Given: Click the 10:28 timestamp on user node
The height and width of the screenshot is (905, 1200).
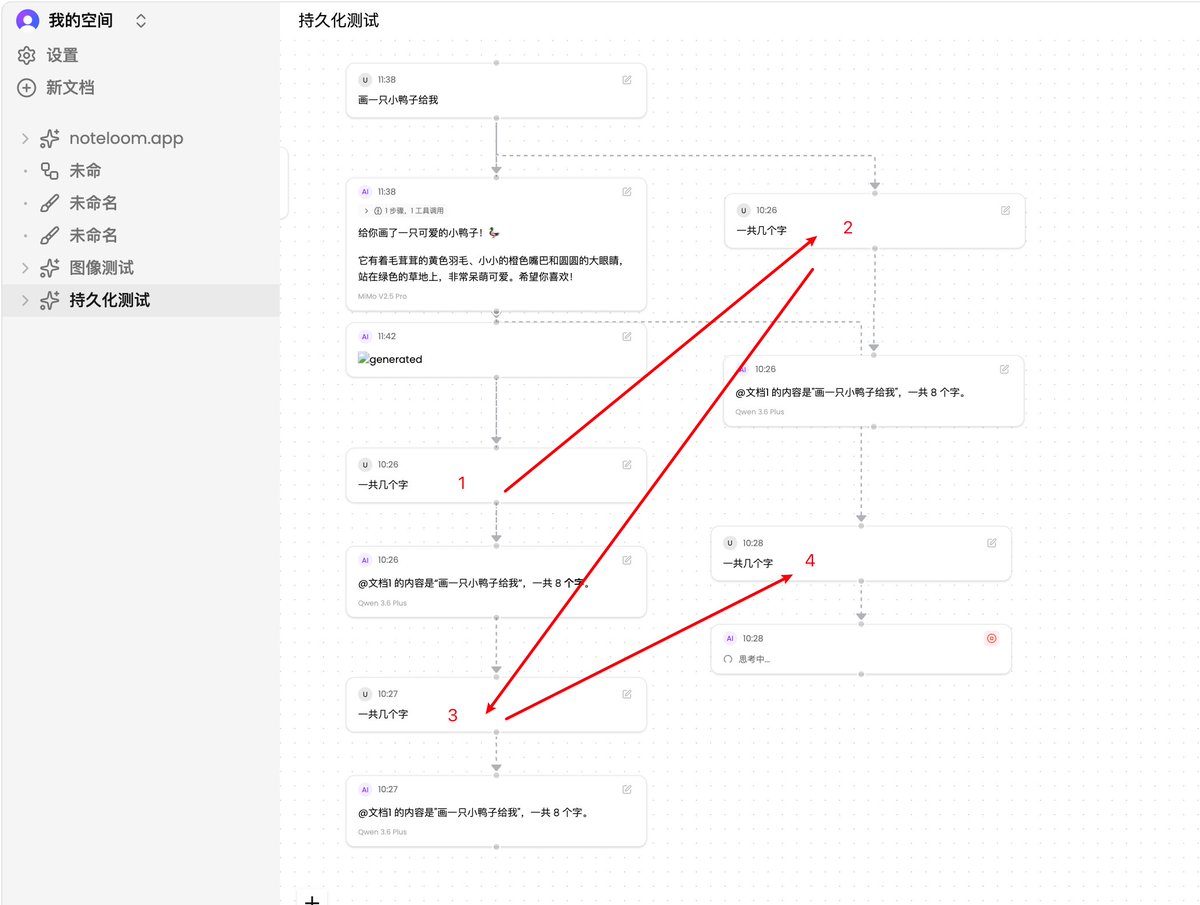Looking at the screenshot, I should 753,543.
